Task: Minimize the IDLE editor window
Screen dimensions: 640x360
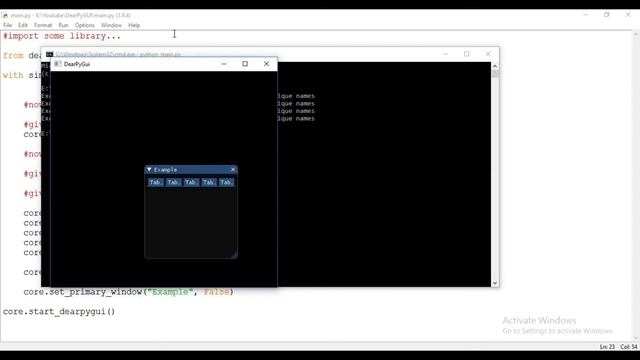Action: (586, 15)
